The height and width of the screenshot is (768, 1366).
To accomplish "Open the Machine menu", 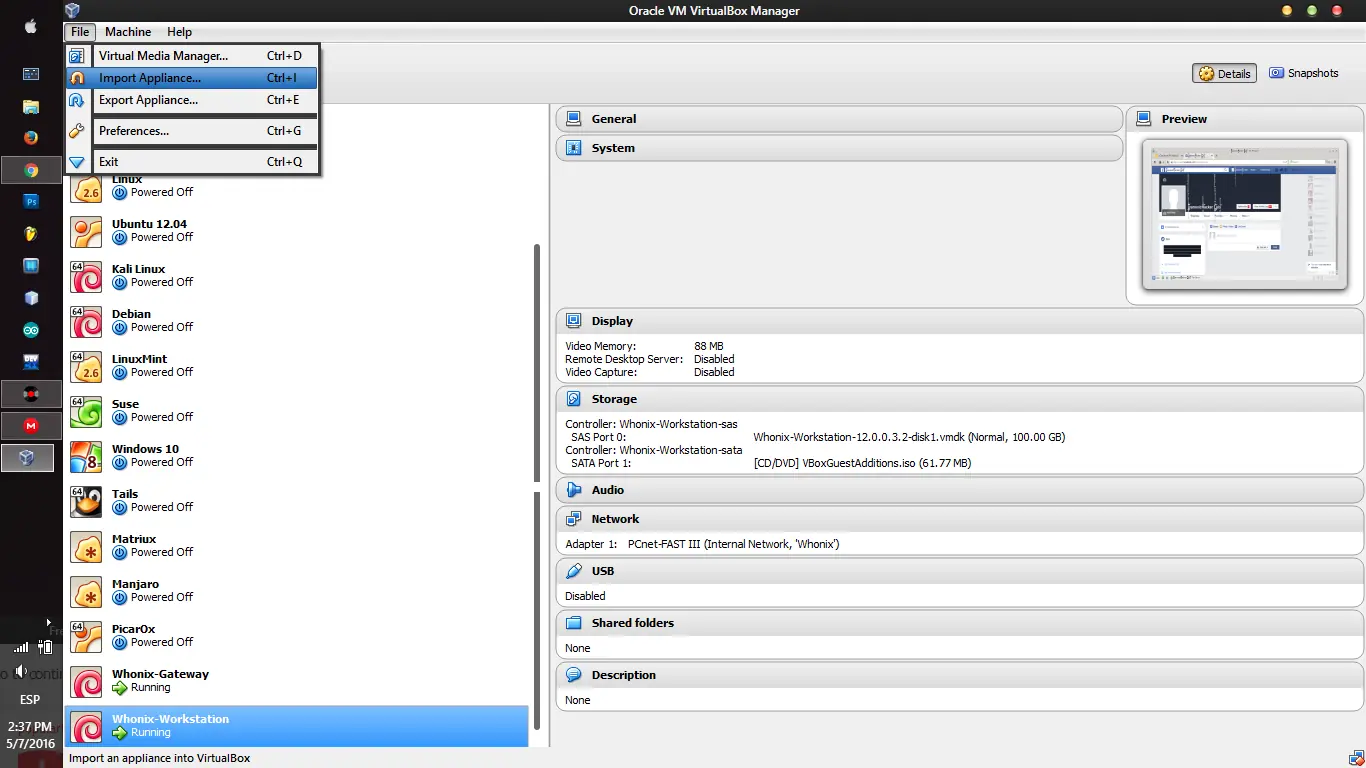I will click(x=128, y=32).
